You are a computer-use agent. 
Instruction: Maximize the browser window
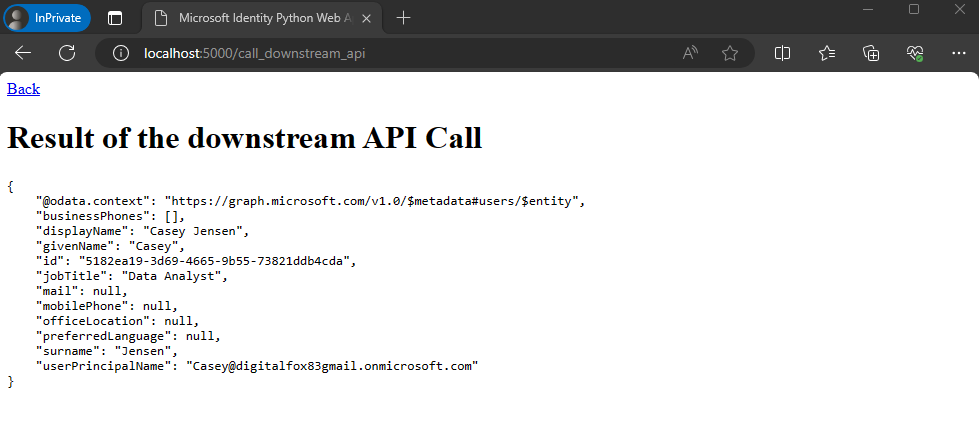tap(914, 9)
